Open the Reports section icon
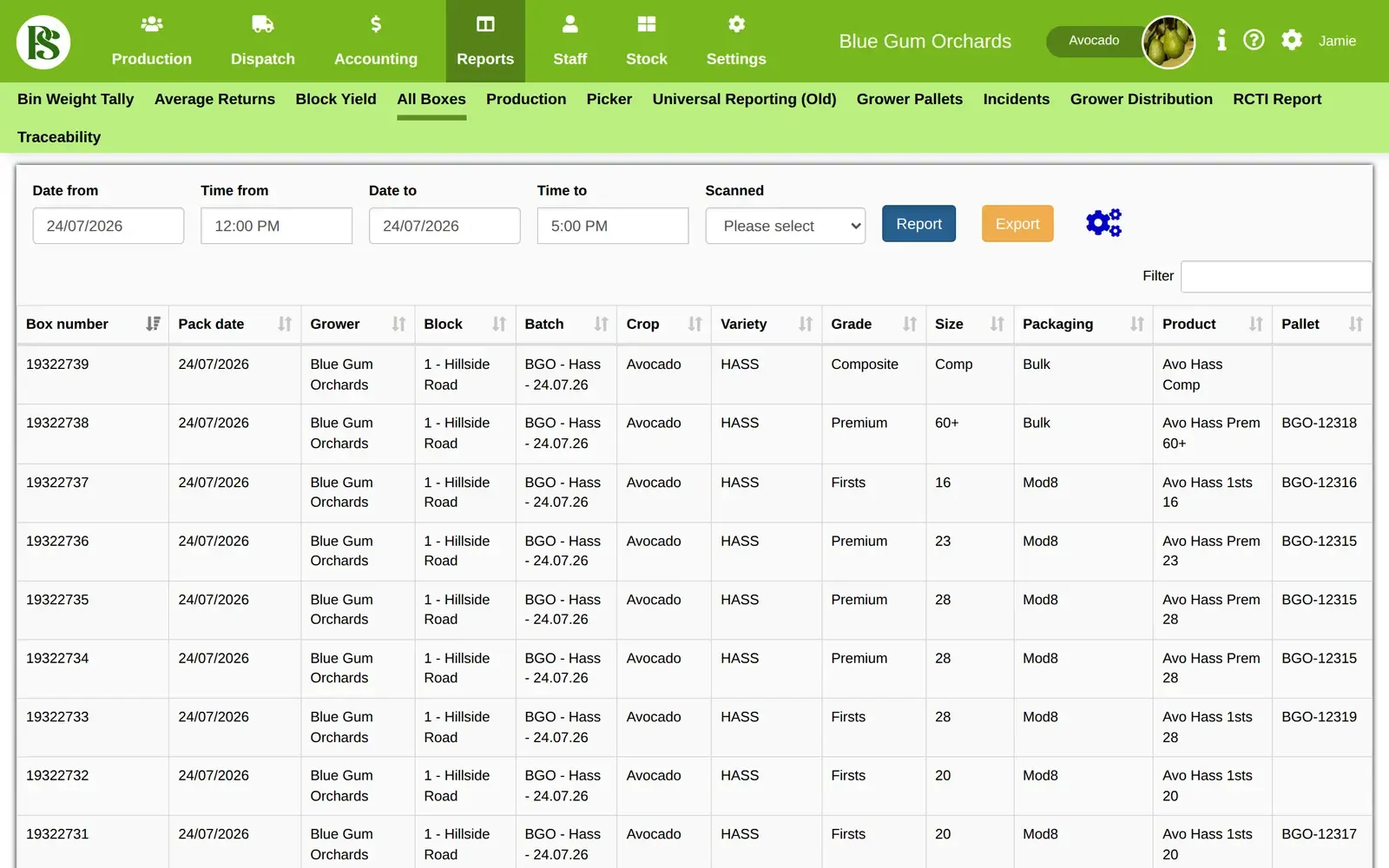Screen dimensions: 1389x868 click(x=485, y=24)
